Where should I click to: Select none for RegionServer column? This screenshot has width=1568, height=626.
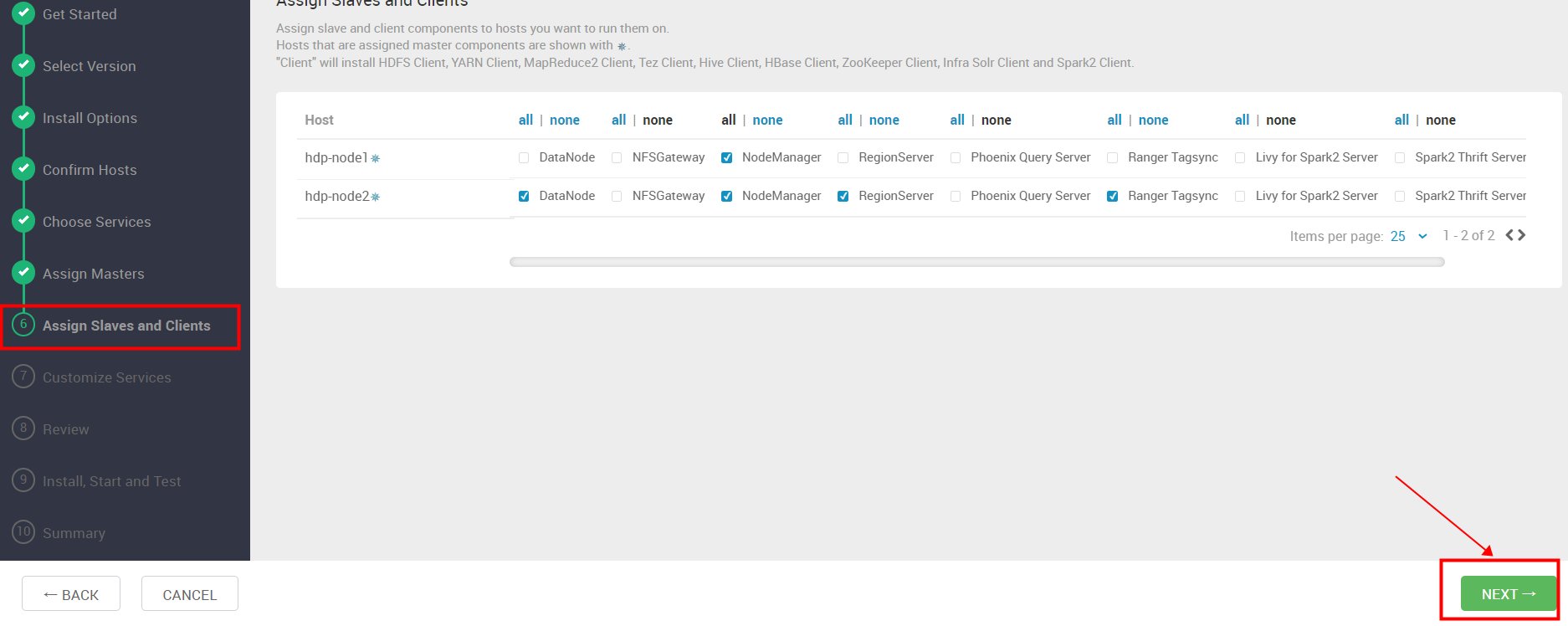(x=884, y=120)
